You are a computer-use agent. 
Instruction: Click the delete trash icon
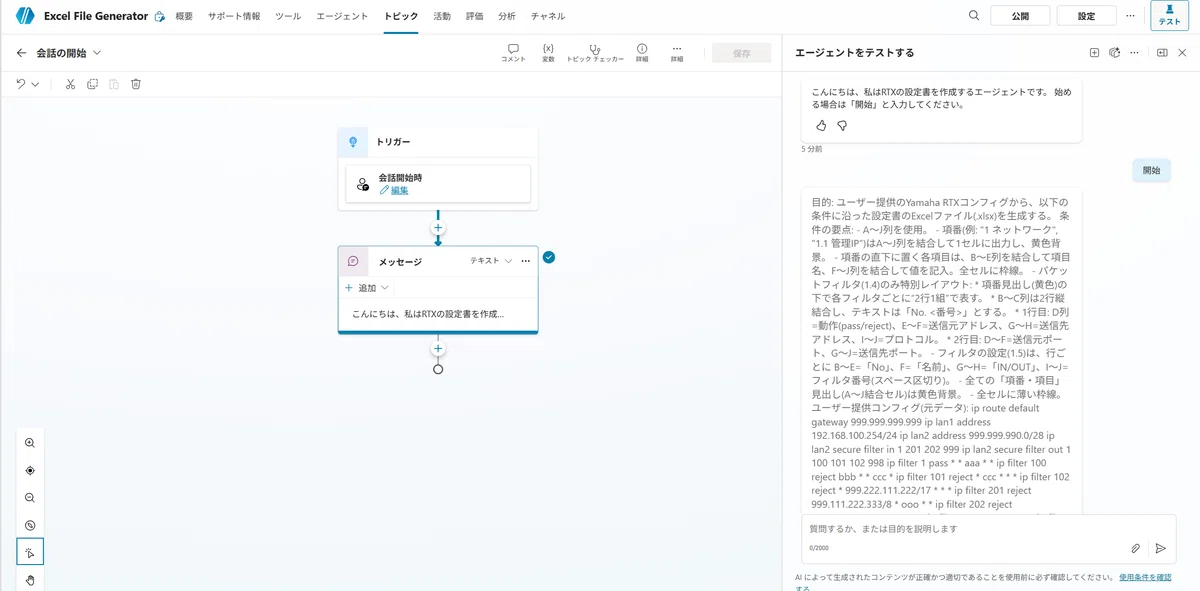coord(136,84)
